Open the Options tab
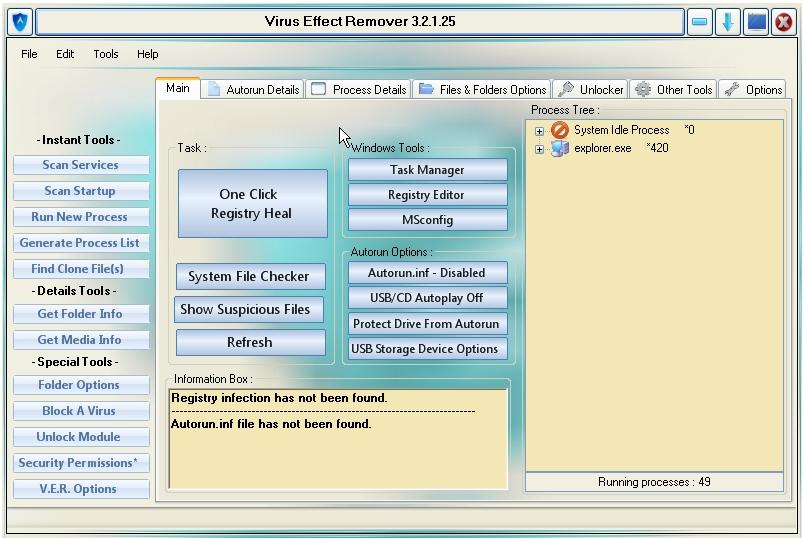This screenshot has height=539, width=804. click(752, 90)
